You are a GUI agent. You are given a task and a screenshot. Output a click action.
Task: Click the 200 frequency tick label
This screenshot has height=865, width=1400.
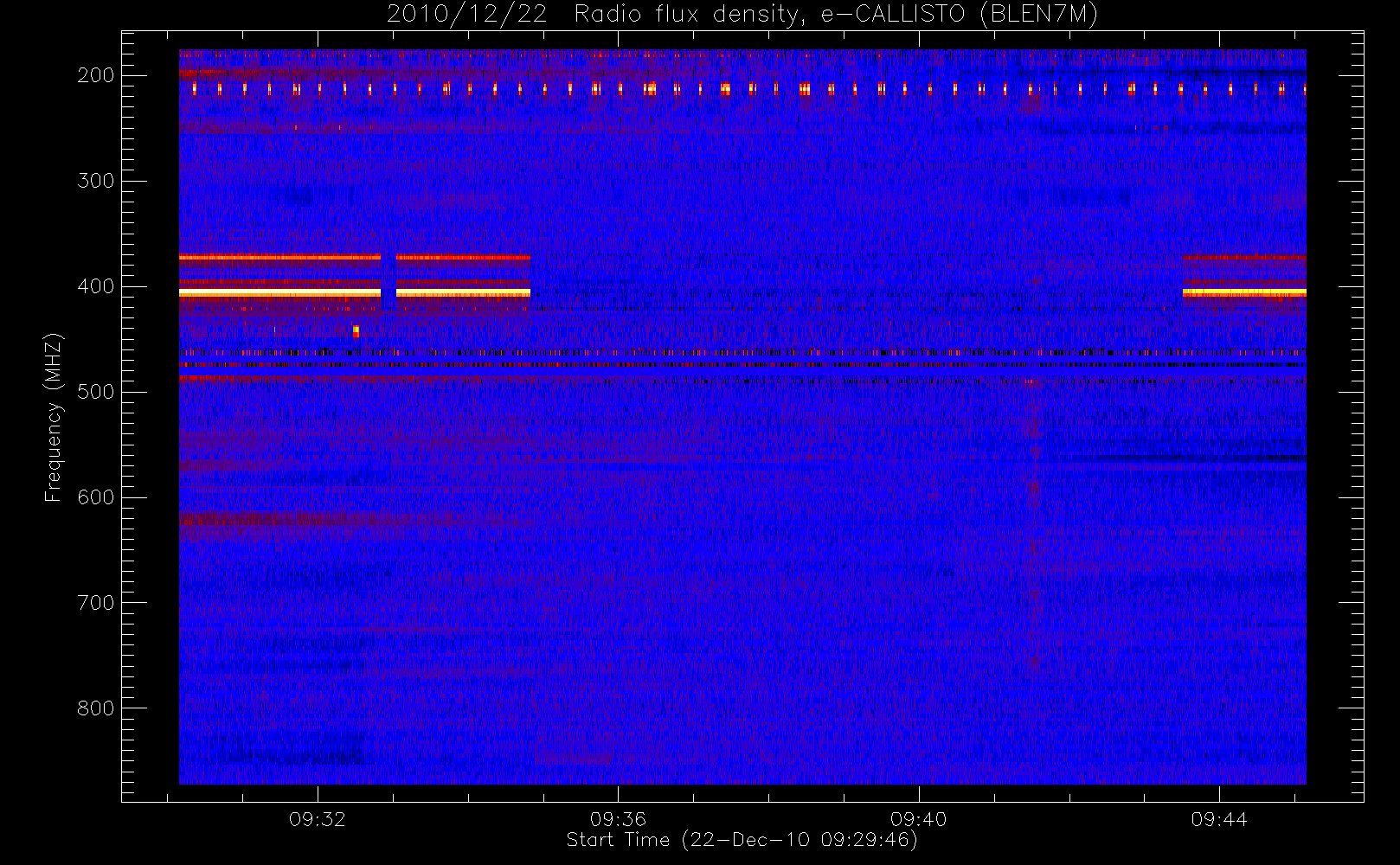pyautogui.click(x=96, y=75)
